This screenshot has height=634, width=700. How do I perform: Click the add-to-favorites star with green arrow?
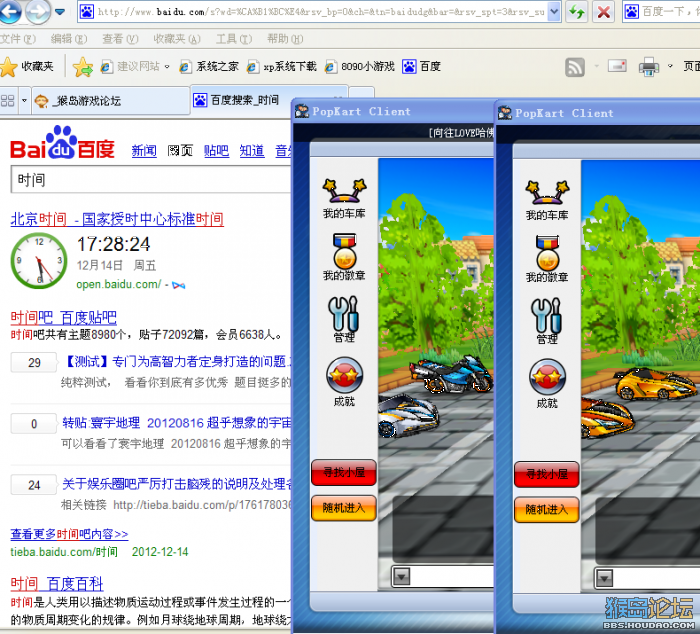(83, 67)
